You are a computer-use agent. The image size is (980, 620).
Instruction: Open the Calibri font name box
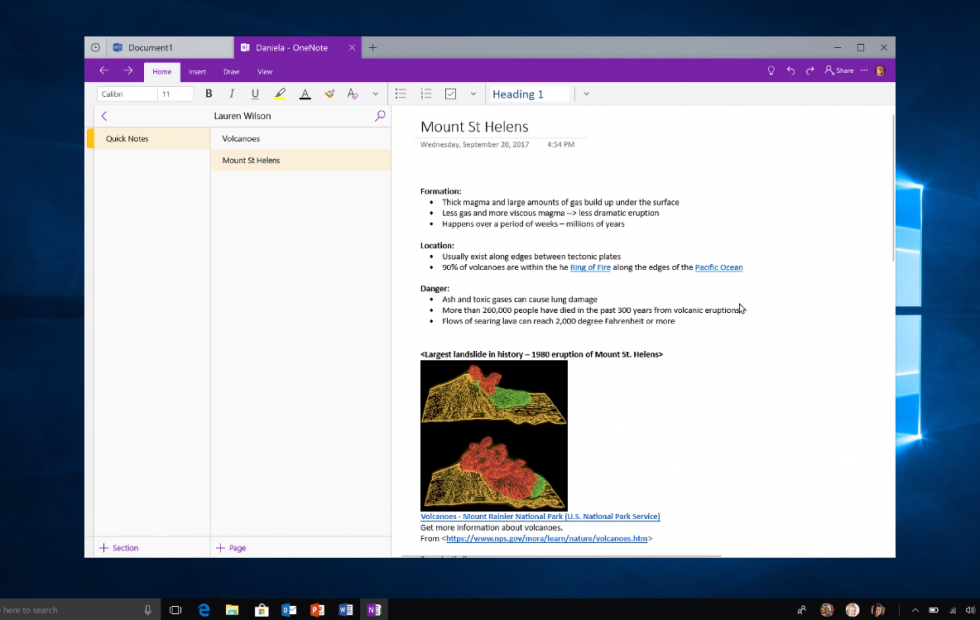point(127,94)
